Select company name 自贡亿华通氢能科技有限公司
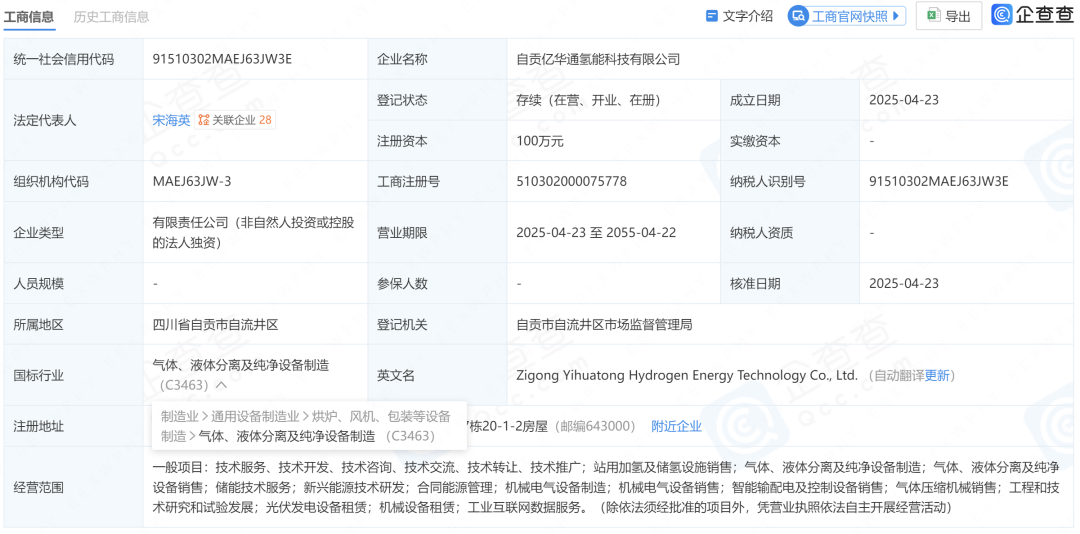Screen dimensions: 1080x534 599,59
